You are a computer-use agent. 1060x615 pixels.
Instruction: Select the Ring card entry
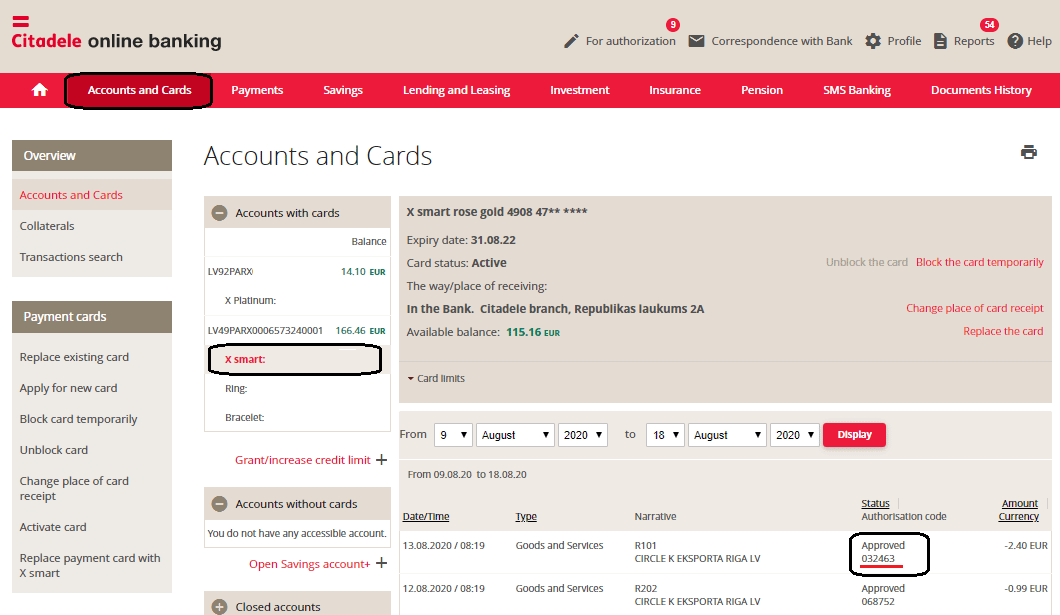click(236, 389)
